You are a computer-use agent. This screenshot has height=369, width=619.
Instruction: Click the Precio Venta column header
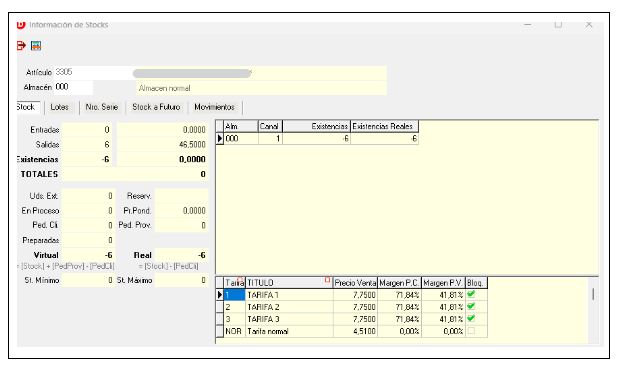[355, 283]
